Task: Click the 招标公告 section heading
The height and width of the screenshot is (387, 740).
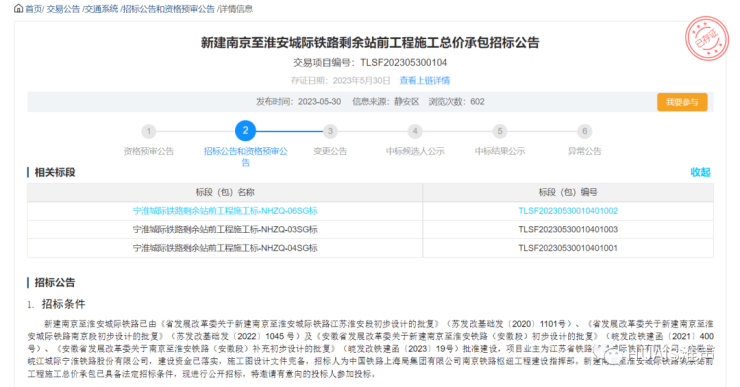Action: [x=55, y=283]
